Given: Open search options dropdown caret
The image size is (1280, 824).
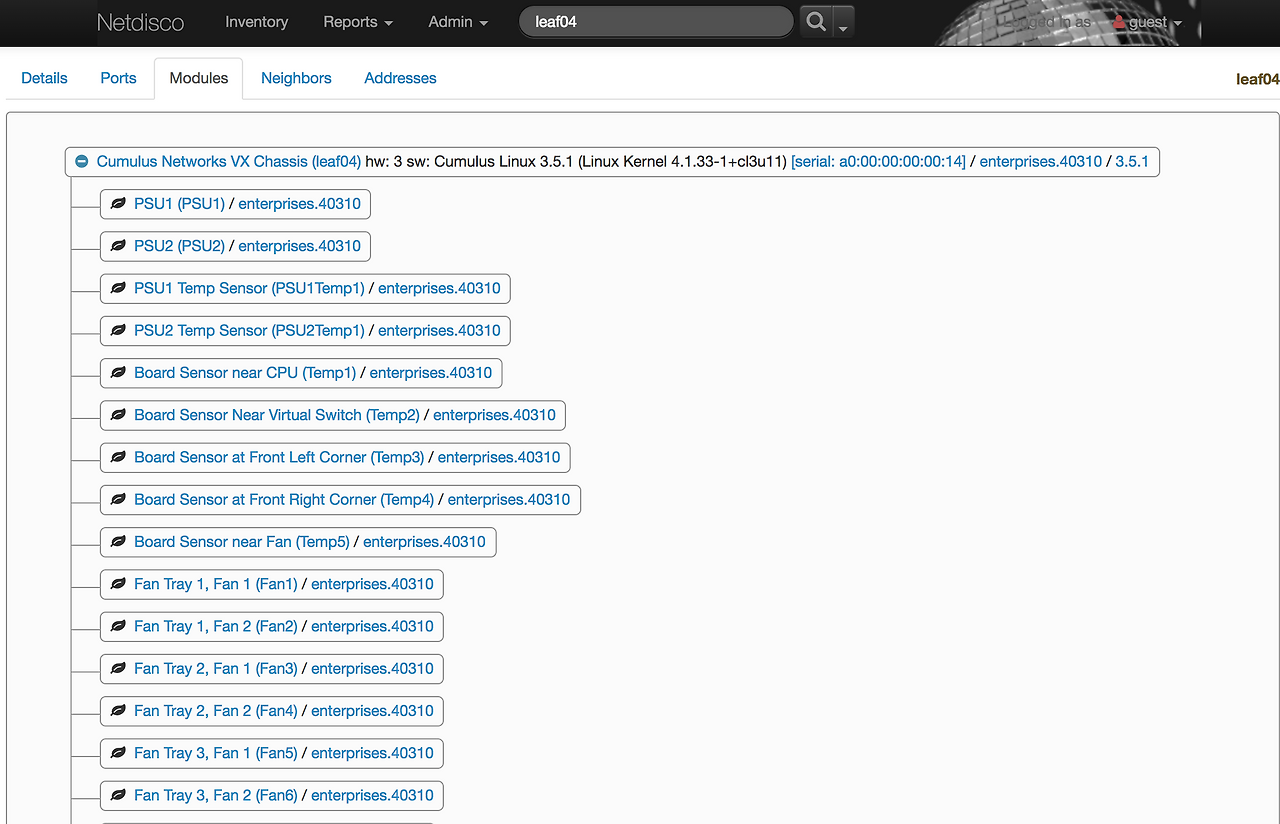Looking at the screenshot, I should (x=843, y=22).
